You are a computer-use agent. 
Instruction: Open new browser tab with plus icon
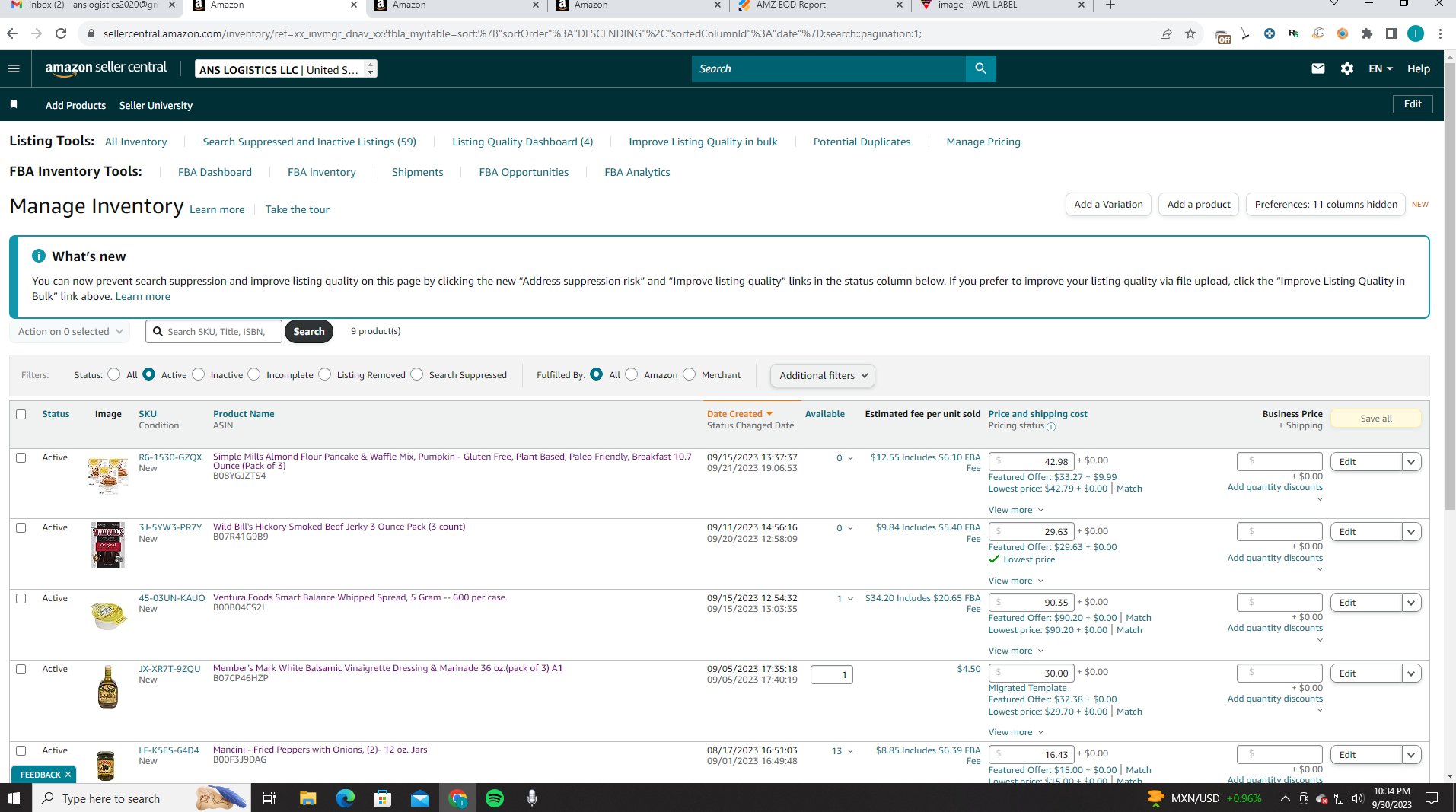[x=1110, y=5]
